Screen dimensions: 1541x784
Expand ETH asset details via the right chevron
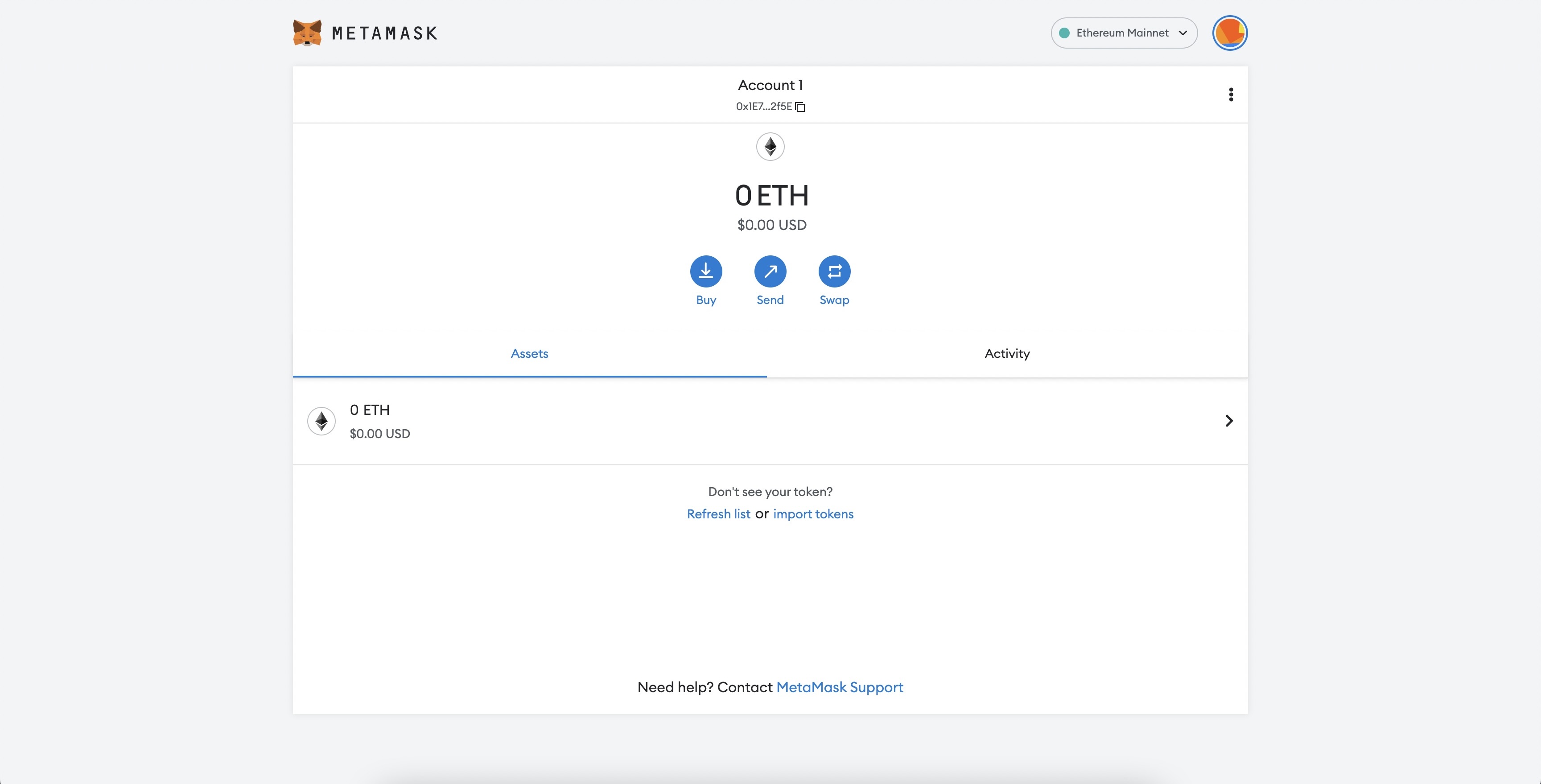pos(1229,421)
